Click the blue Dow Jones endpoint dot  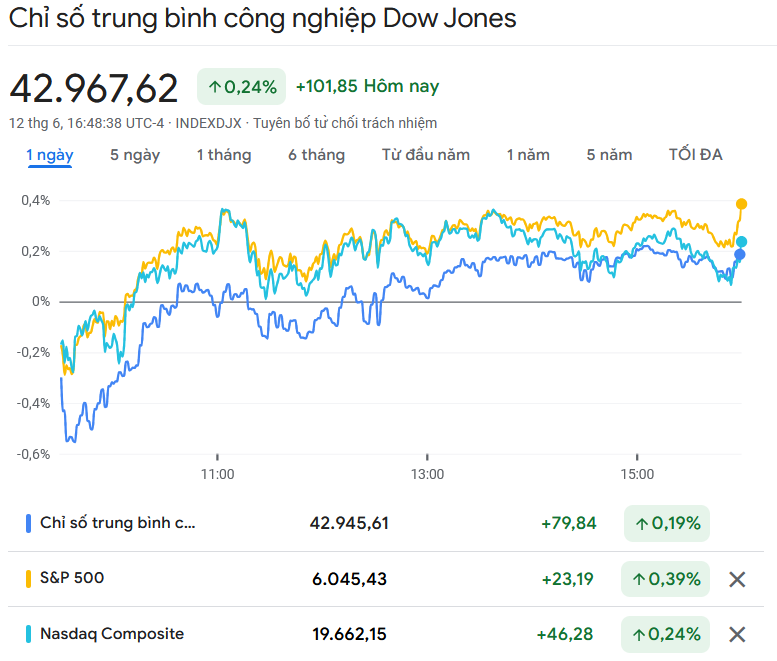point(740,254)
